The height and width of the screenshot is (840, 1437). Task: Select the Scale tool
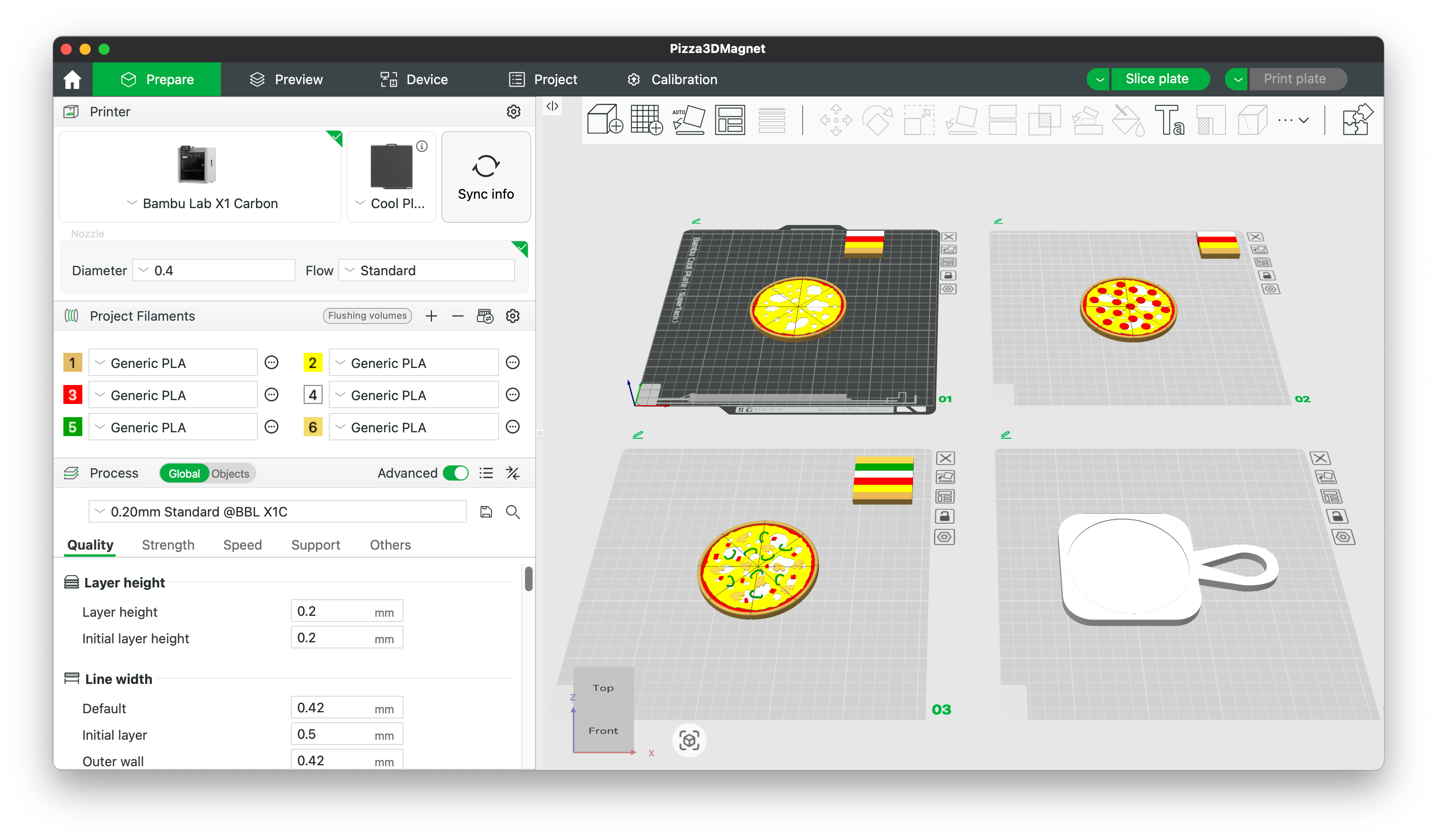pyautogui.click(x=919, y=120)
